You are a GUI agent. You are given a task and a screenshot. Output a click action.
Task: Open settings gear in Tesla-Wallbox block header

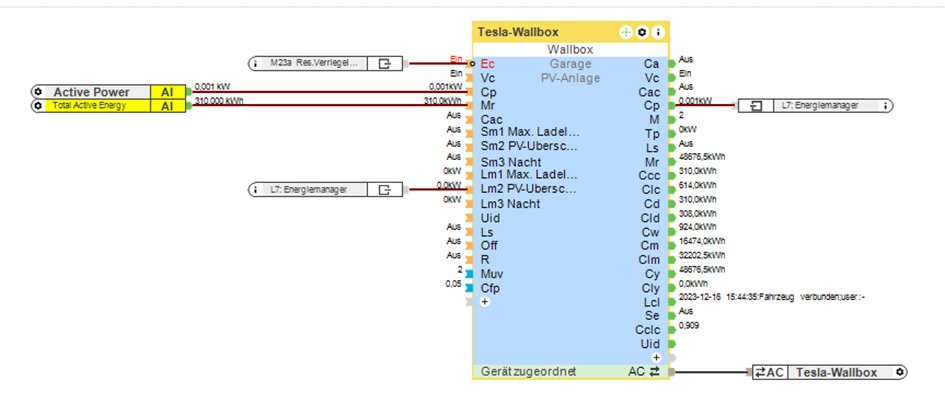coord(642,32)
